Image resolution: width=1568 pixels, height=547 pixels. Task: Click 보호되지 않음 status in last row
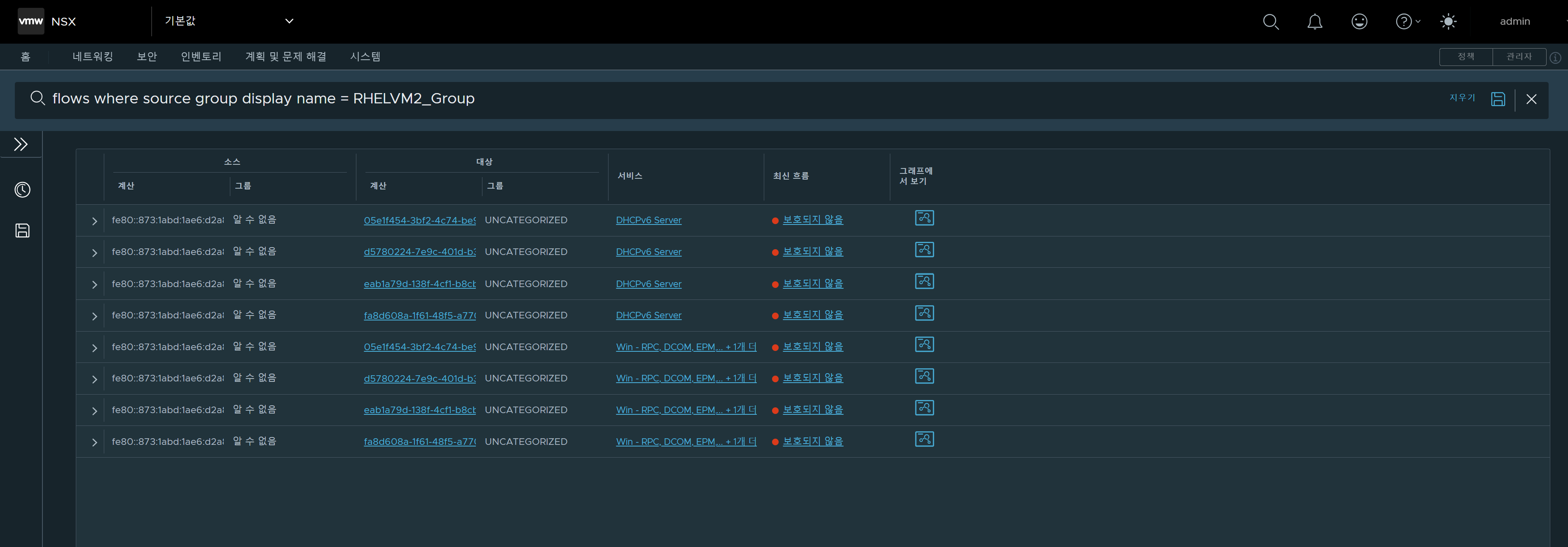point(812,441)
